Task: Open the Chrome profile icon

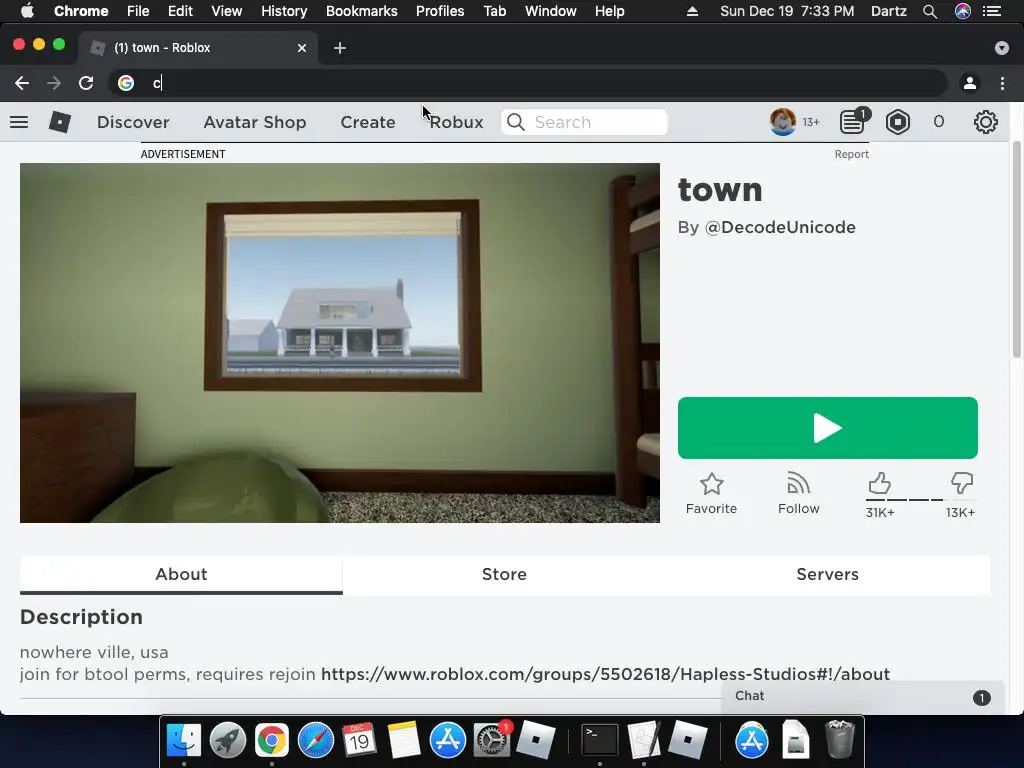Action: (970, 83)
